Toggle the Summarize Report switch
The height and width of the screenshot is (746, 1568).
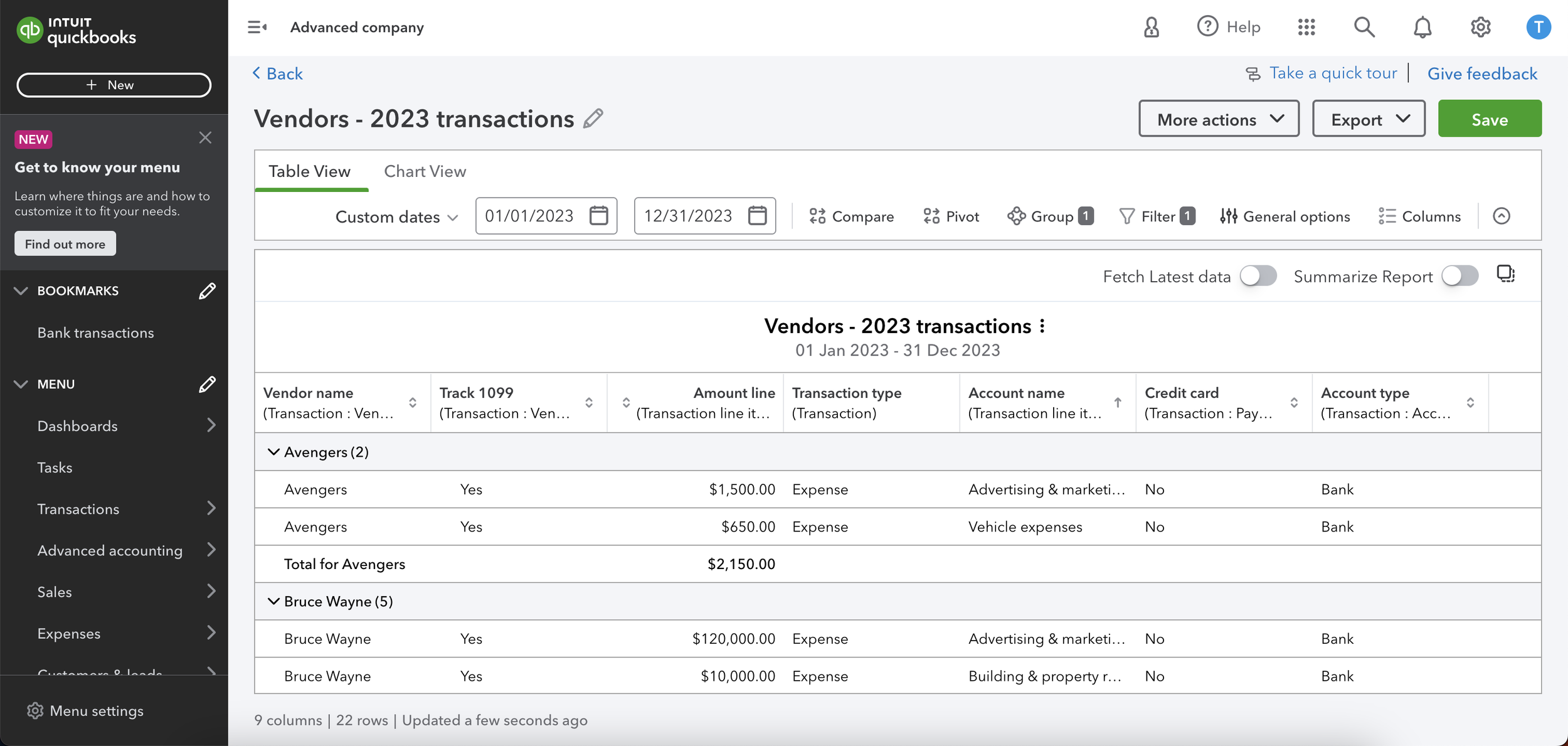pos(1459,276)
